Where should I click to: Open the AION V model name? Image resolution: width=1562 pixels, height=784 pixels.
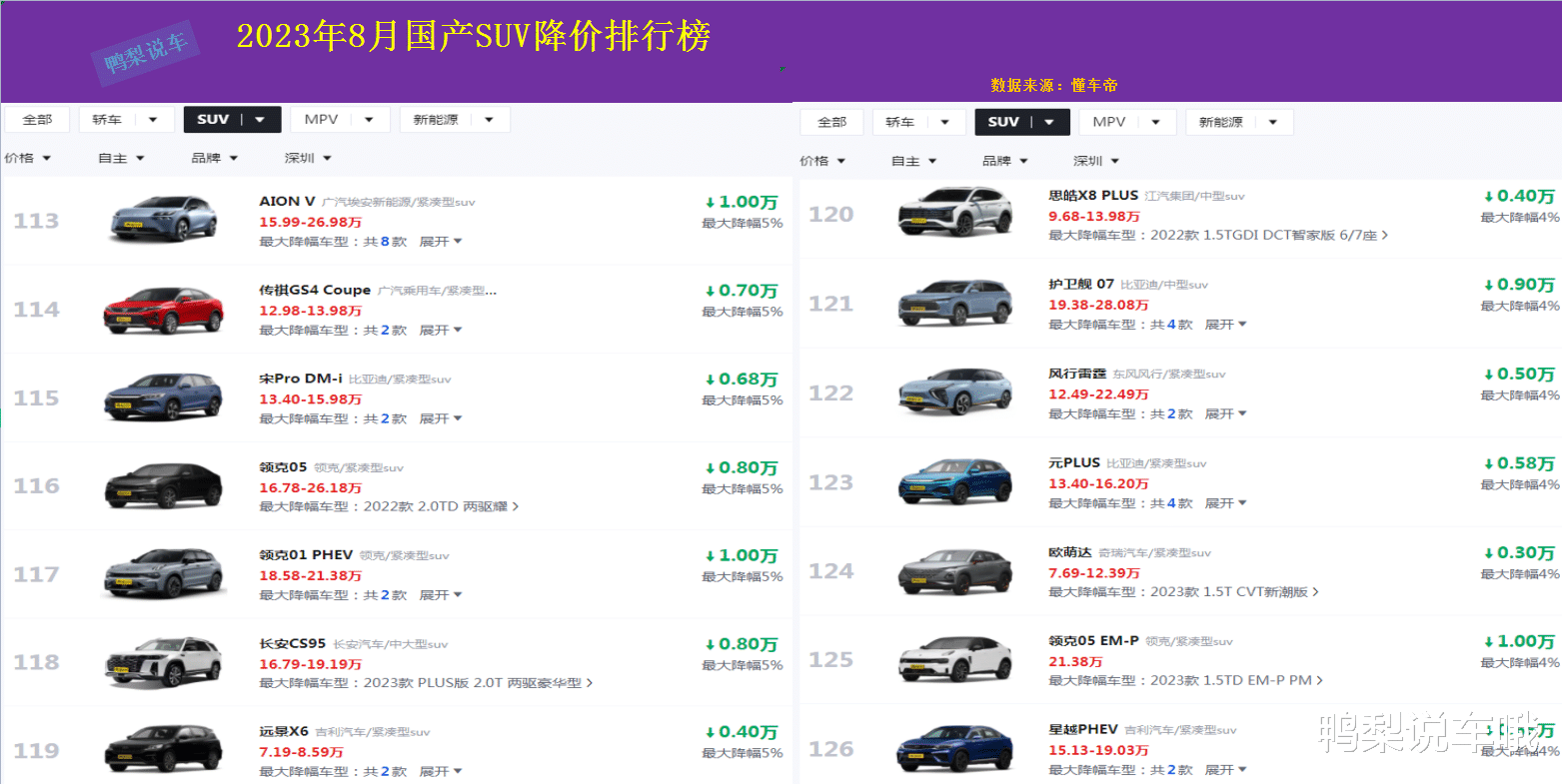point(287,202)
